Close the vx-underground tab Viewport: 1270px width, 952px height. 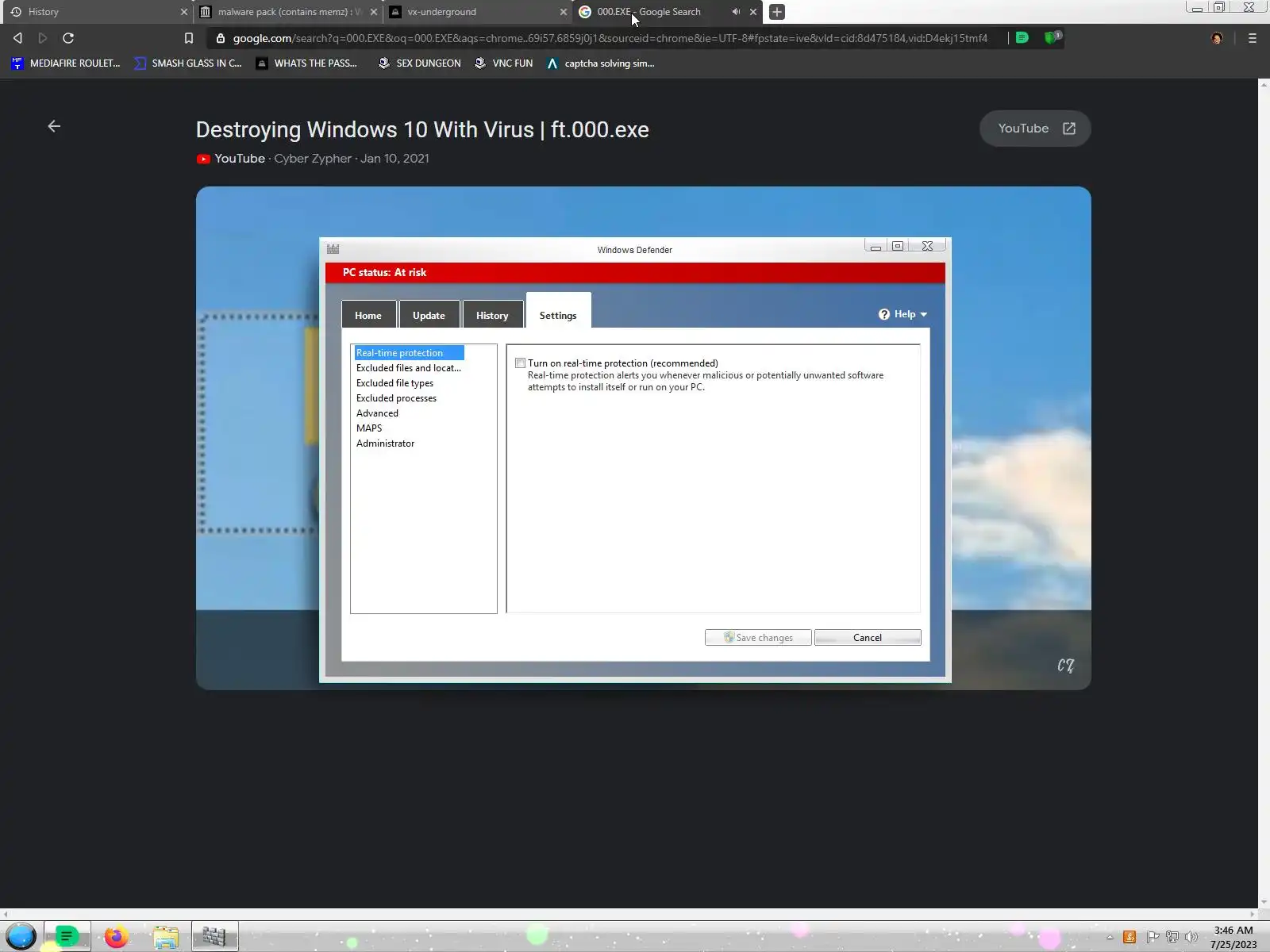pyautogui.click(x=564, y=12)
